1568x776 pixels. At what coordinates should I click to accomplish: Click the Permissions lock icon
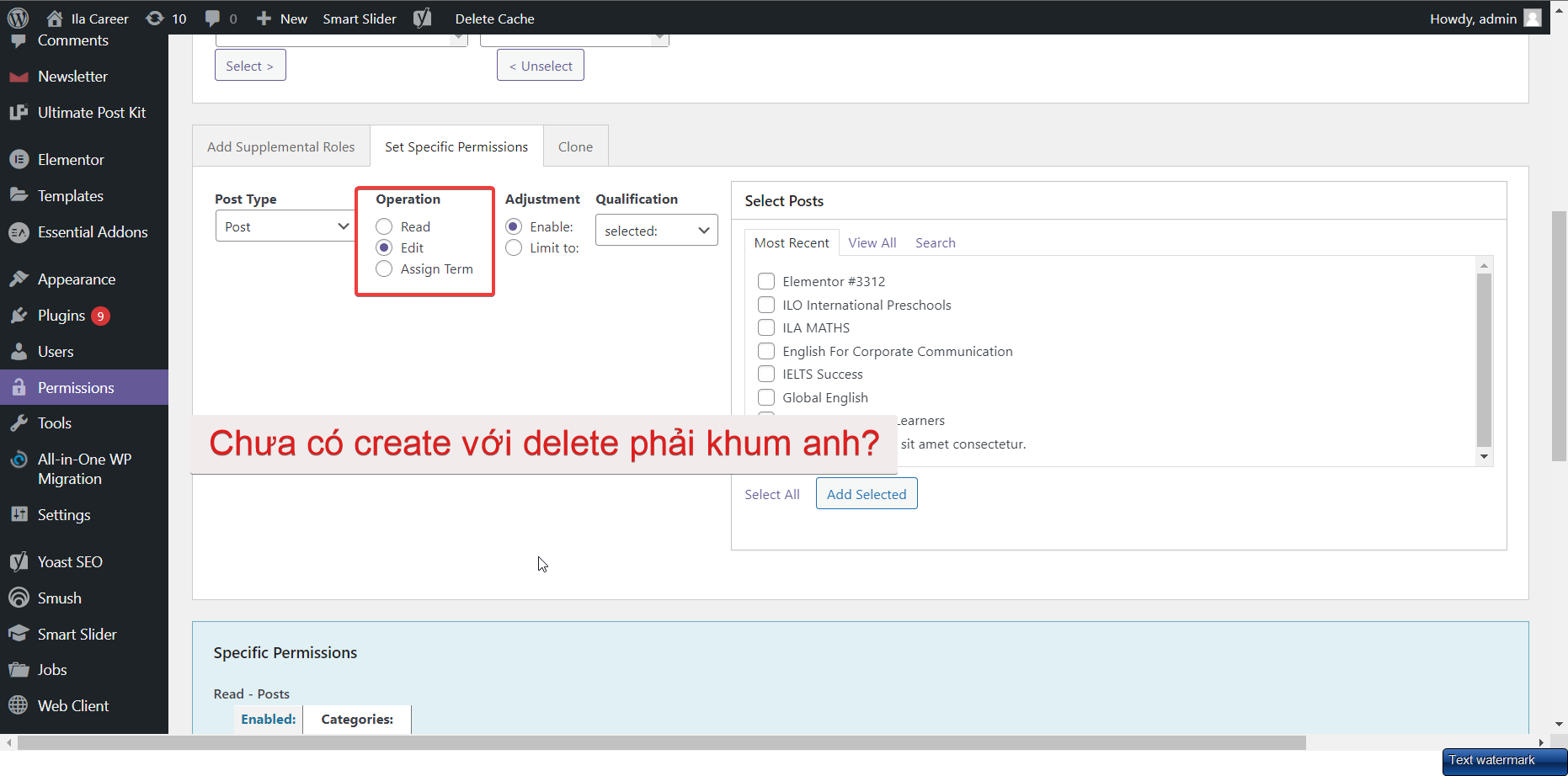[x=19, y=387]
